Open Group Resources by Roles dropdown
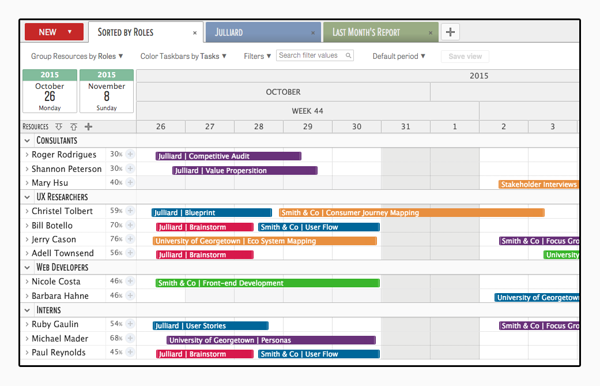The width and height of the screenshot is (600, 386). (77, 56)
